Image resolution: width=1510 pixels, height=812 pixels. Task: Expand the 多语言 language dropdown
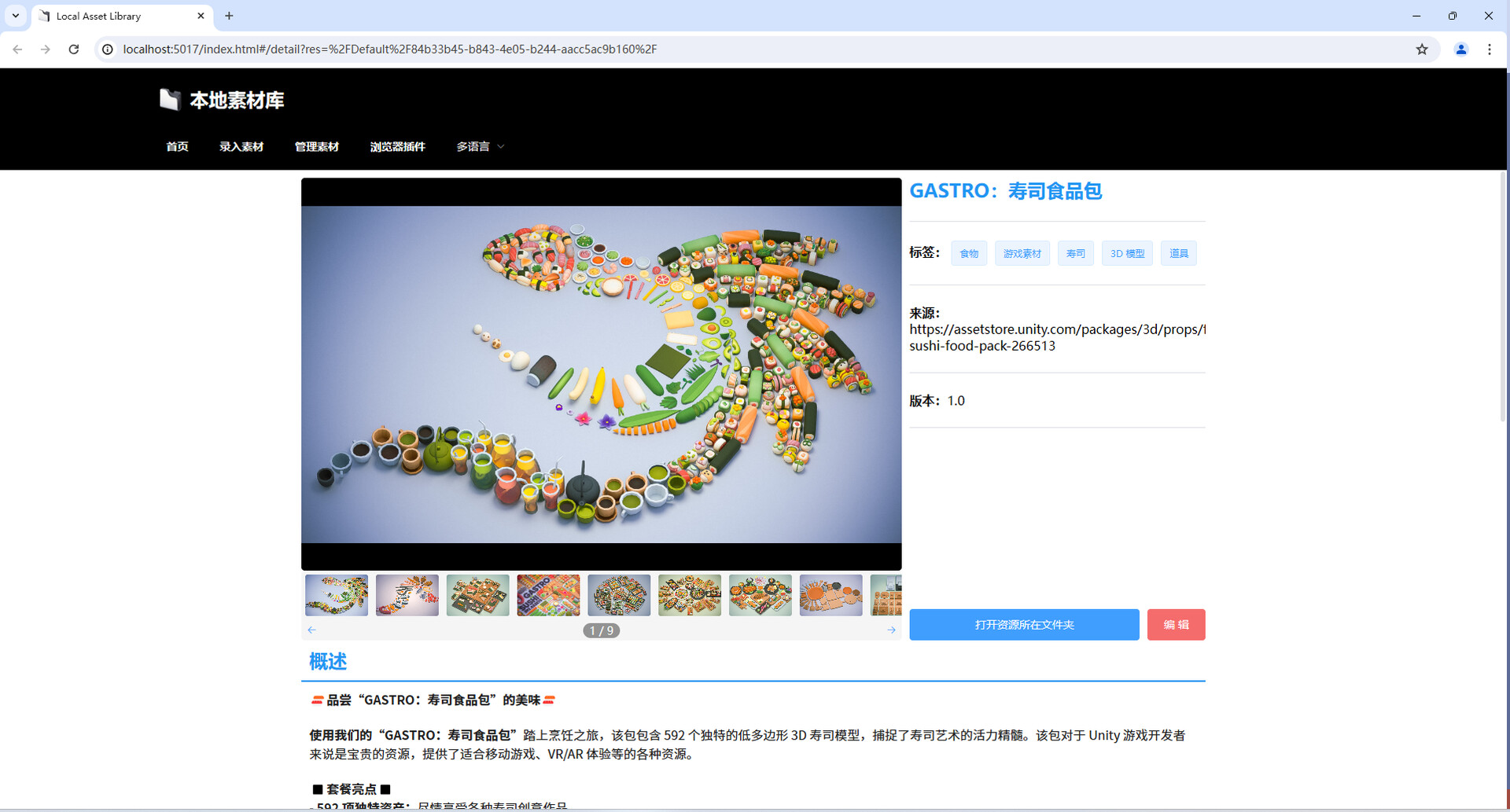click(x=481, y=146)
